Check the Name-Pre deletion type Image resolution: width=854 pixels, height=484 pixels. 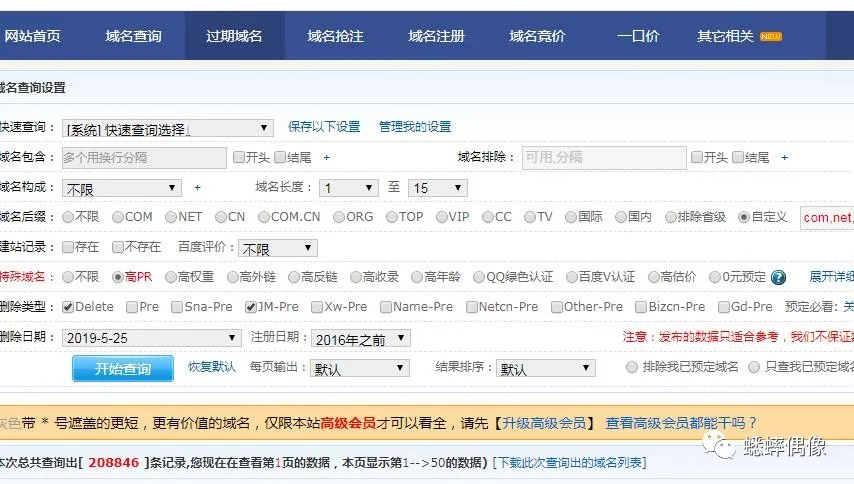point(386,307)
